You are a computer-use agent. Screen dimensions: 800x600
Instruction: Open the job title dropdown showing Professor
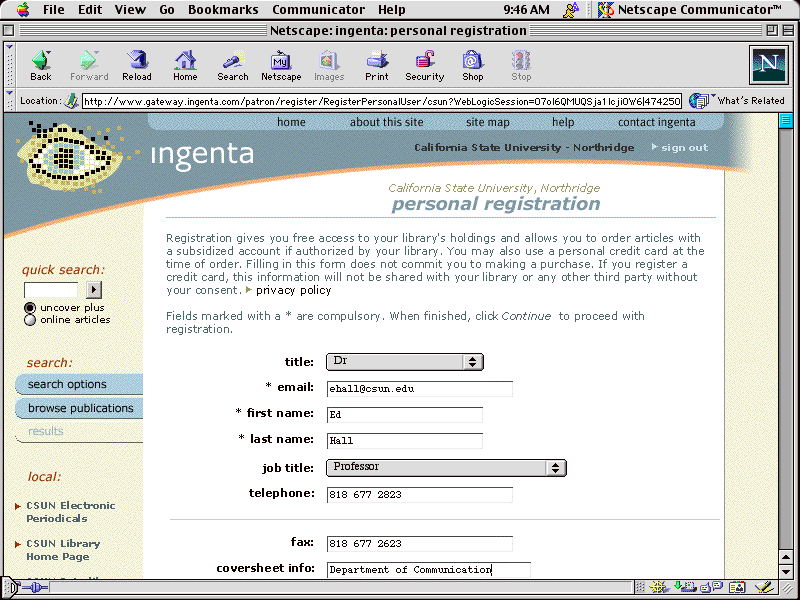click(446, 468)
